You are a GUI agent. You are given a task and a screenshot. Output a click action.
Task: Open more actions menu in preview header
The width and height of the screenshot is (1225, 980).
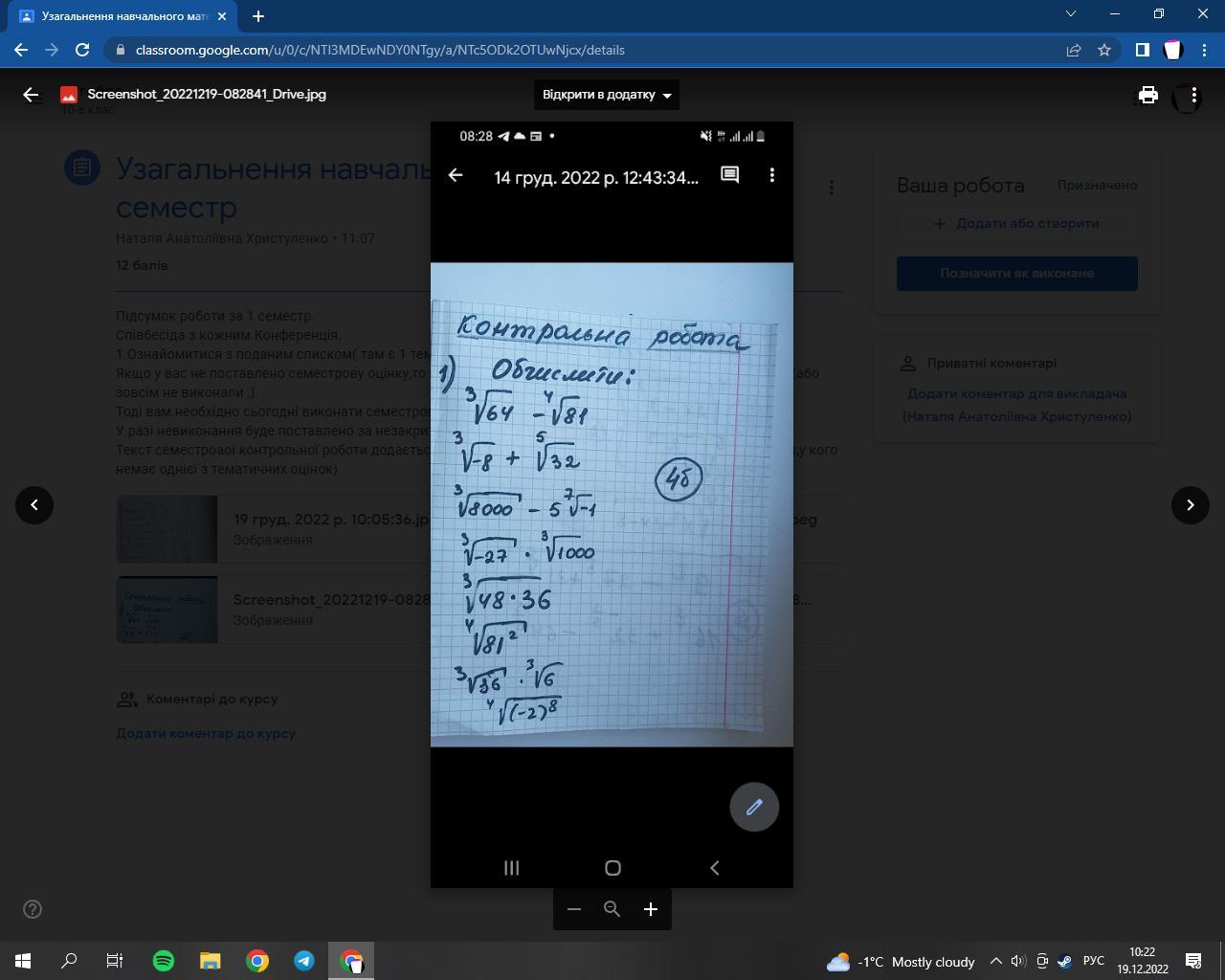[x=1193, y=95]
